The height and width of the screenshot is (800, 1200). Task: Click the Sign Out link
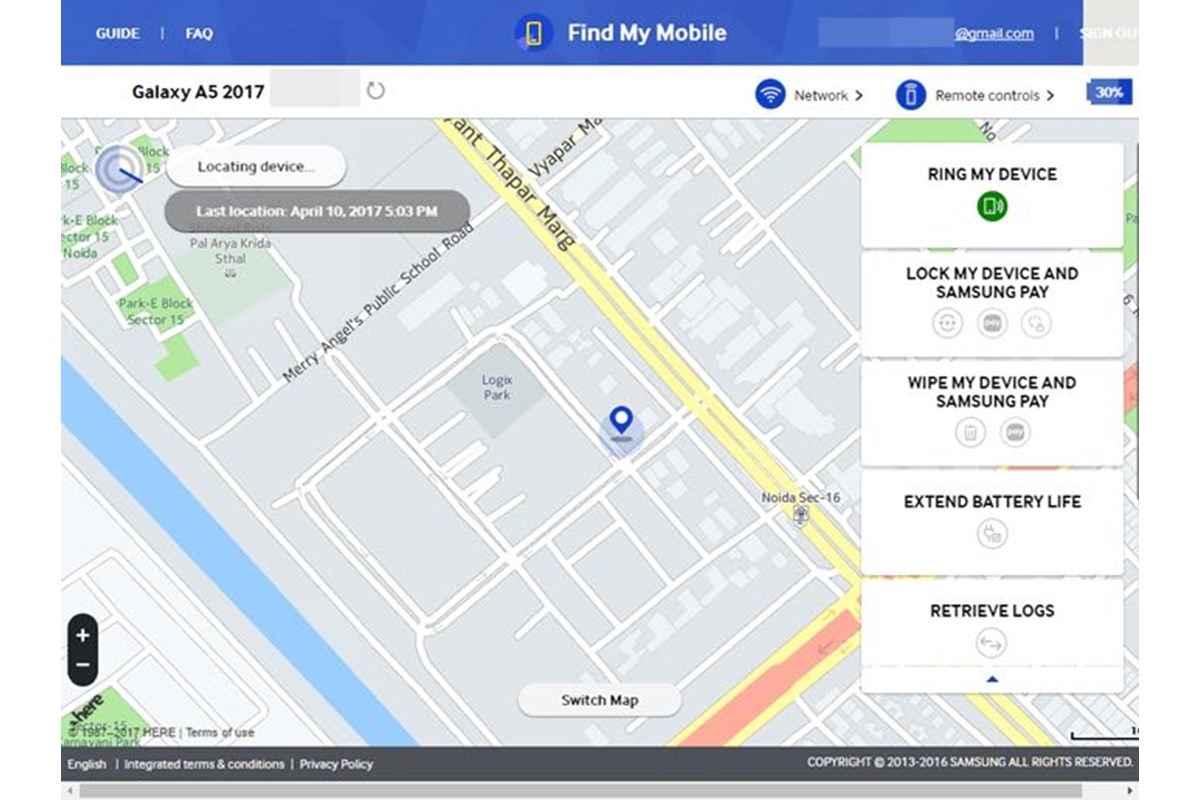1108,33
